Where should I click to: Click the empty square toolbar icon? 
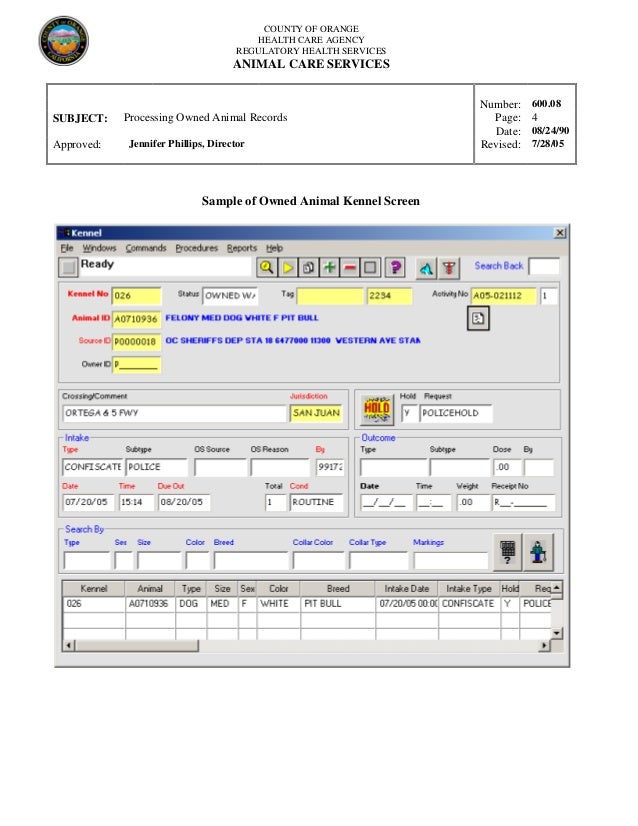[x=370, y=268]
